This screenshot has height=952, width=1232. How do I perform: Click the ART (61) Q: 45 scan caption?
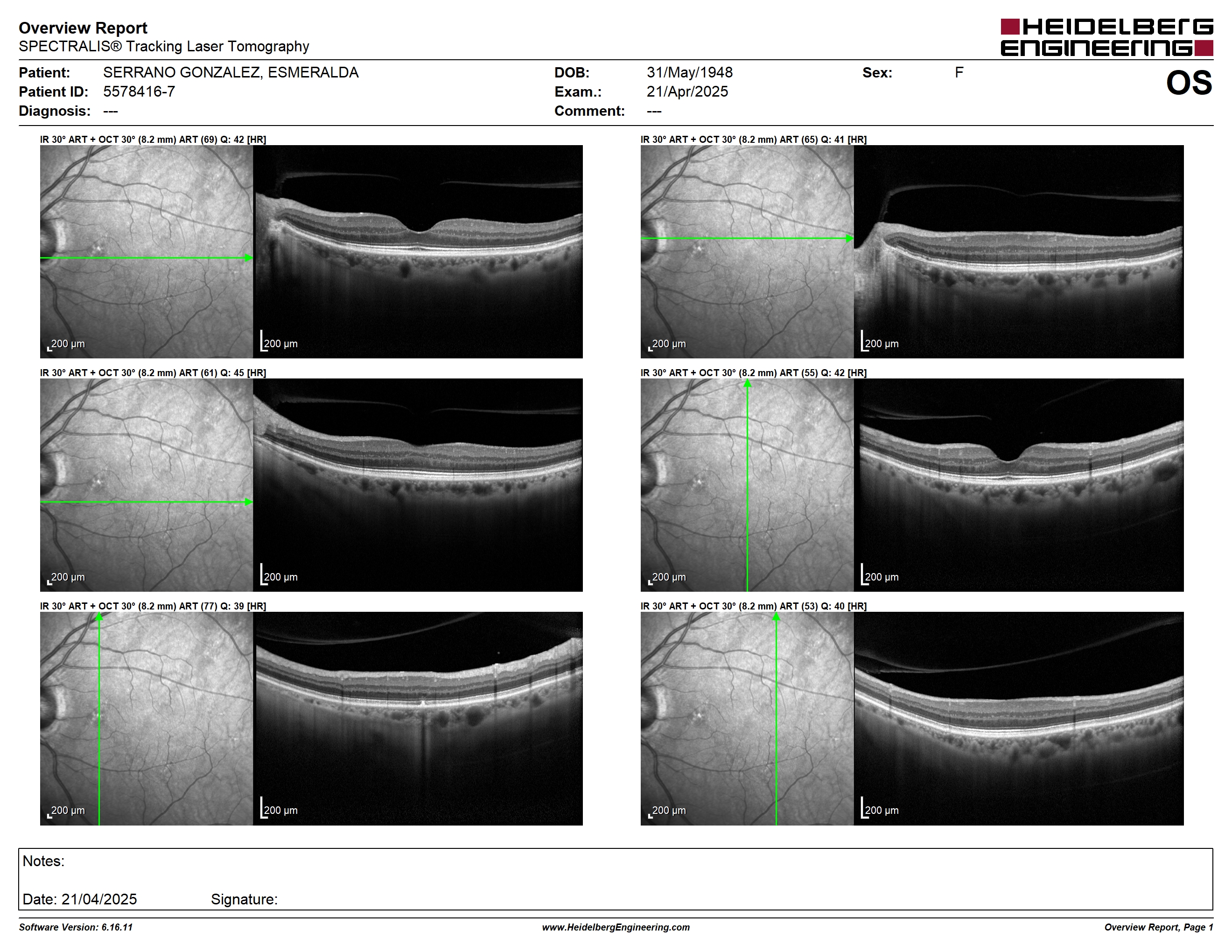[x=153, y=373]
